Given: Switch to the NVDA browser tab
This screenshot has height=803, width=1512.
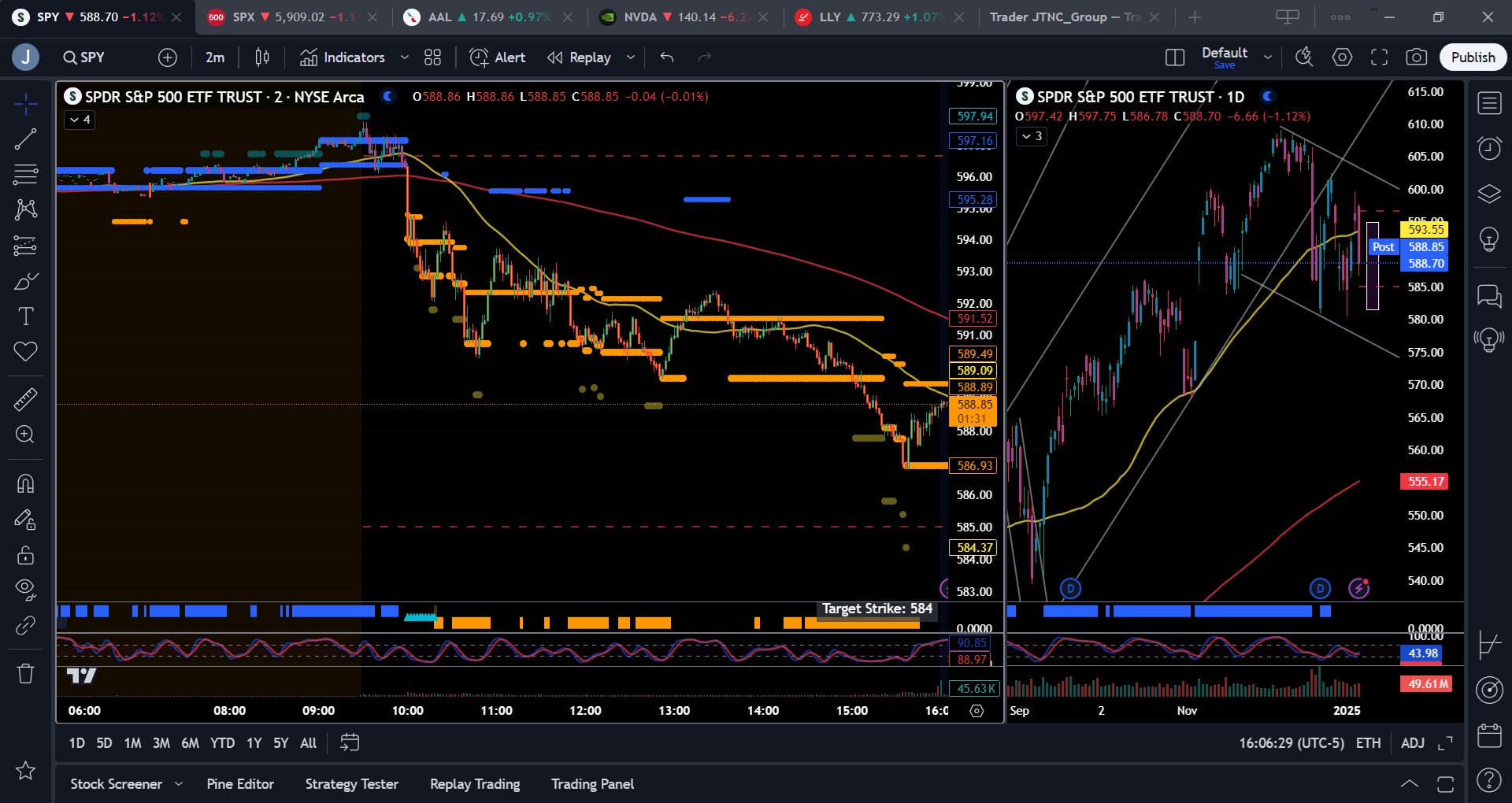Looking at the screenshot, I should pyautogui.click(x=683, y=17).
